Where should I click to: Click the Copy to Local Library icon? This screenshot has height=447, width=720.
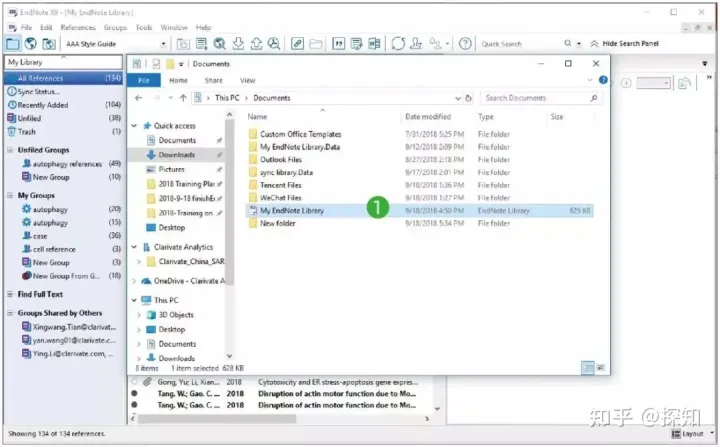click(x=183, y=44)
